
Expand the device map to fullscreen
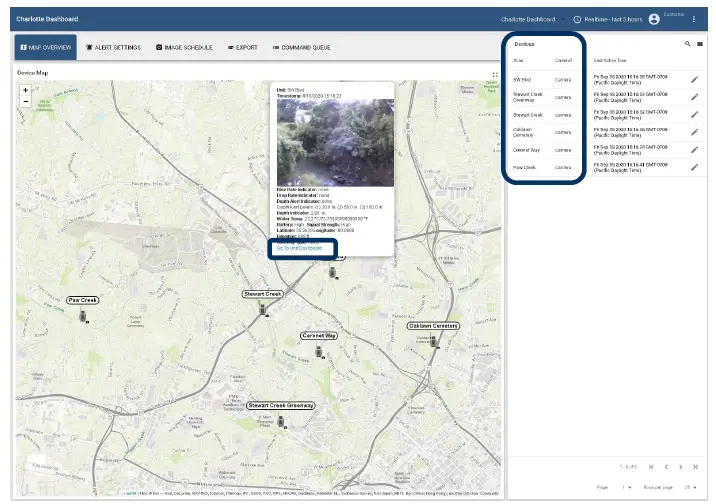[495, 74]
